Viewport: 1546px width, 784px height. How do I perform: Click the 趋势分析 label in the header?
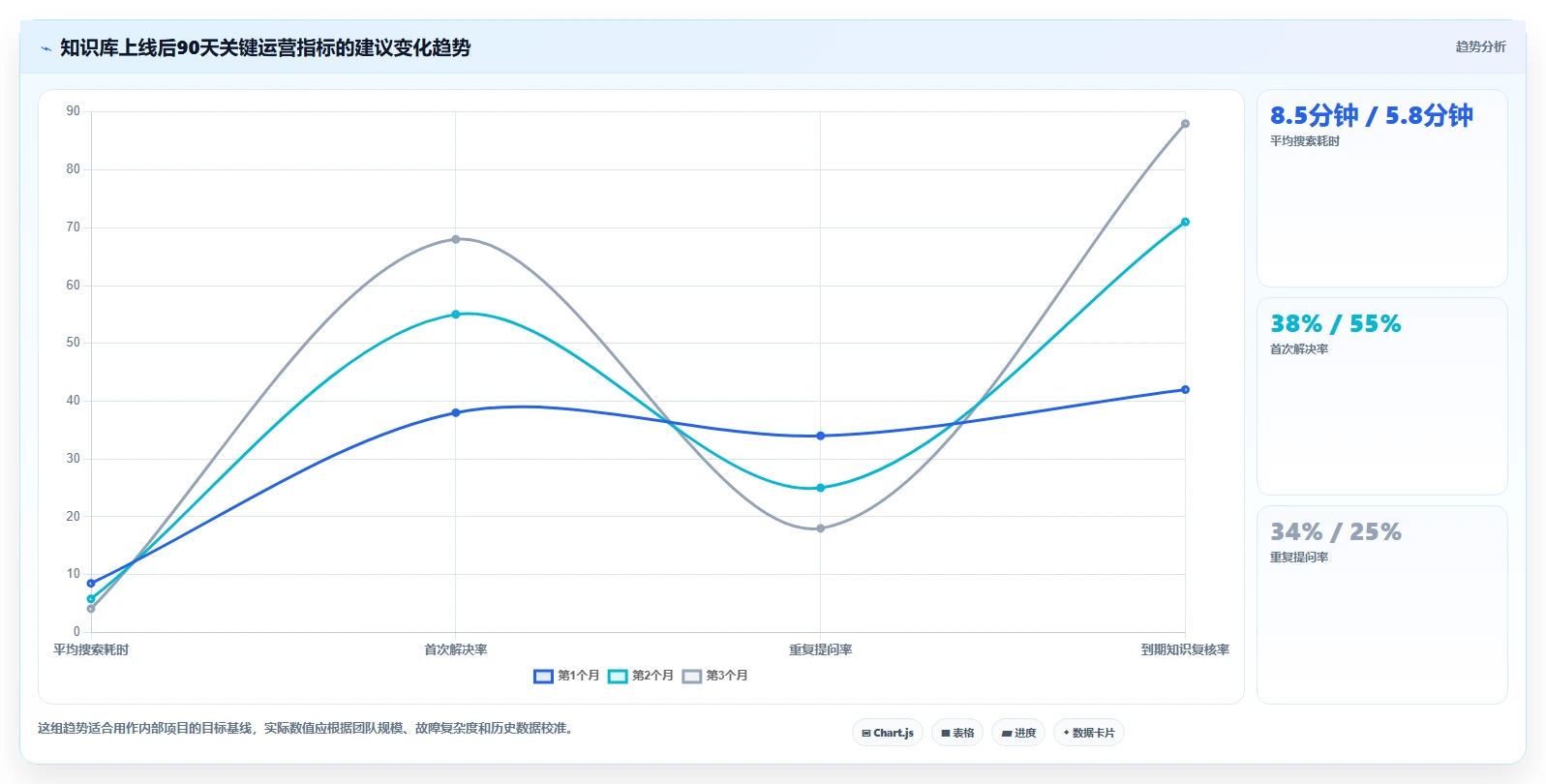[1480, 46]
